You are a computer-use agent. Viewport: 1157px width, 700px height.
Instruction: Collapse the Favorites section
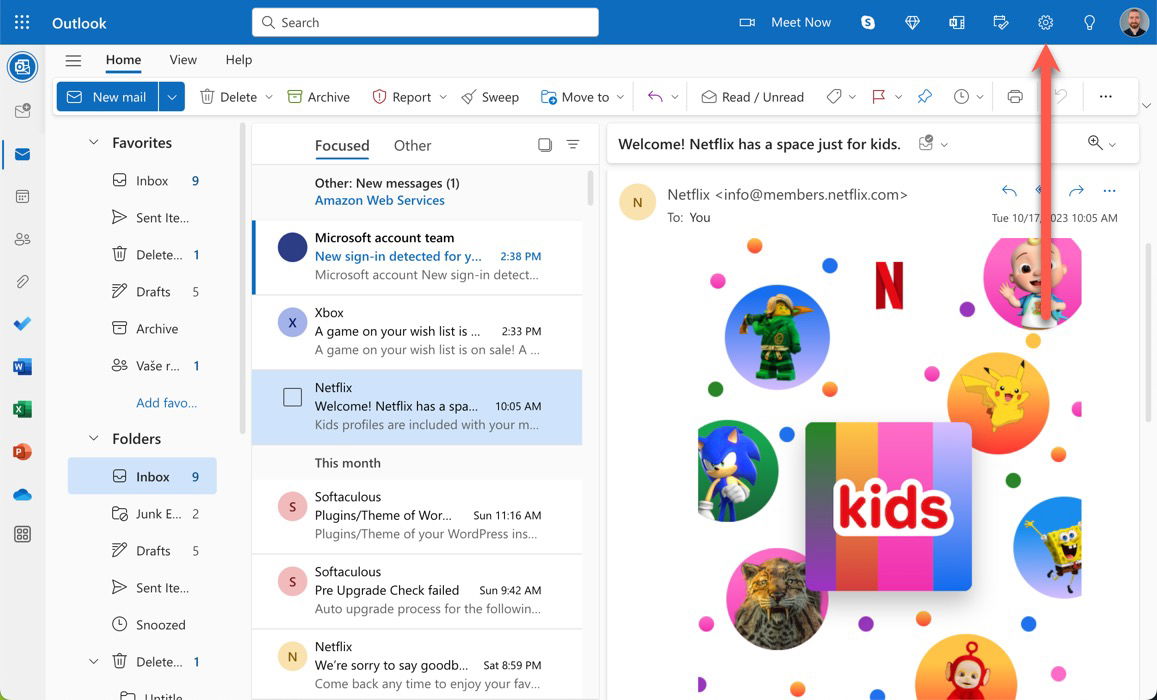[x=93, y=142]
